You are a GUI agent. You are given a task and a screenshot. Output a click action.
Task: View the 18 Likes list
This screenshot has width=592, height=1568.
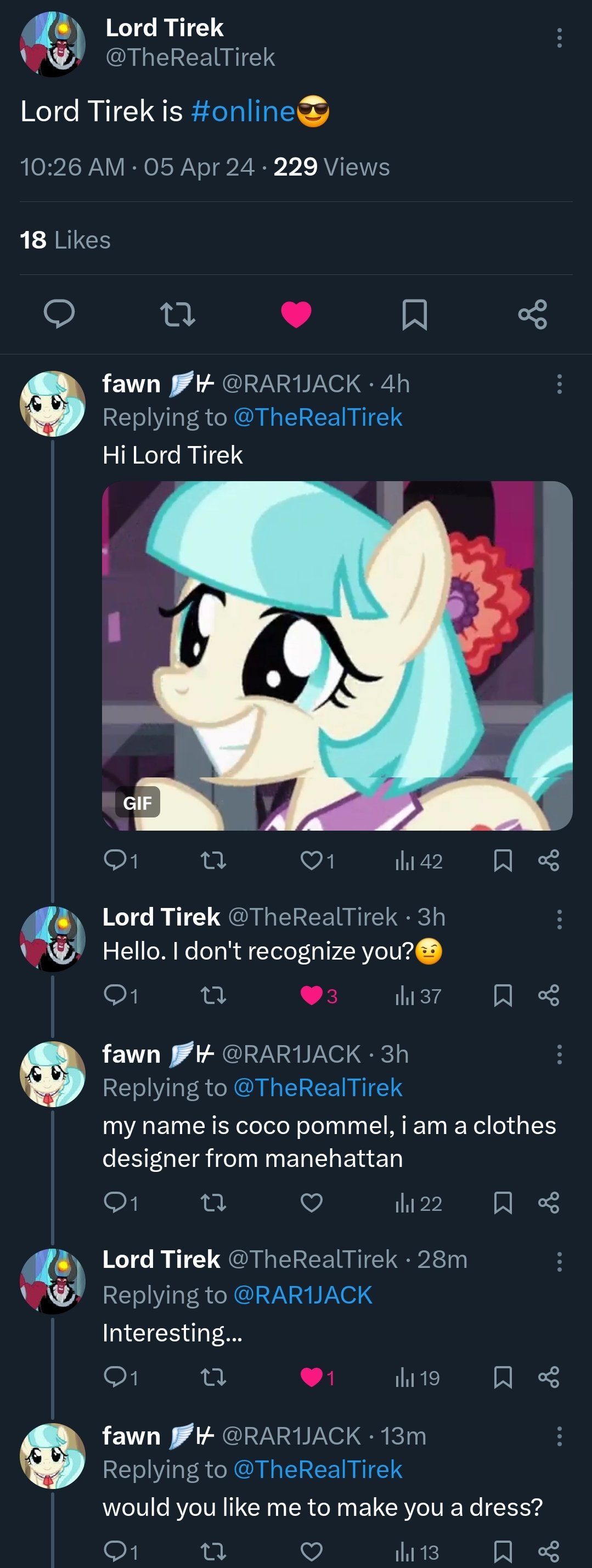pyautogui.click(x=65, y=240)
